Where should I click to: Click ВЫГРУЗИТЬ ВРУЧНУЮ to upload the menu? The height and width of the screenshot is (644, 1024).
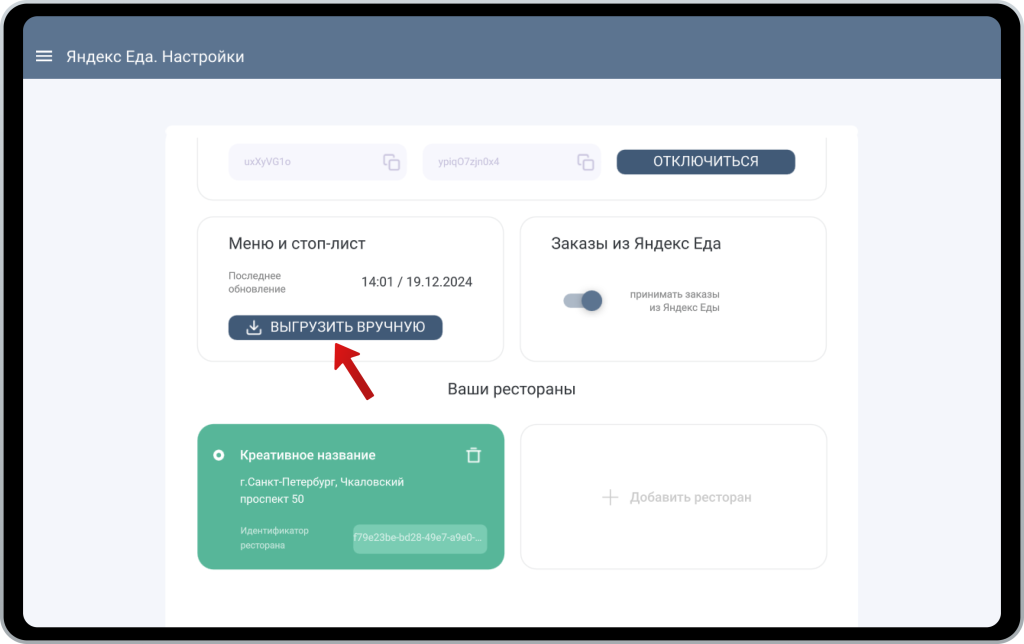[x=335, y=327]
